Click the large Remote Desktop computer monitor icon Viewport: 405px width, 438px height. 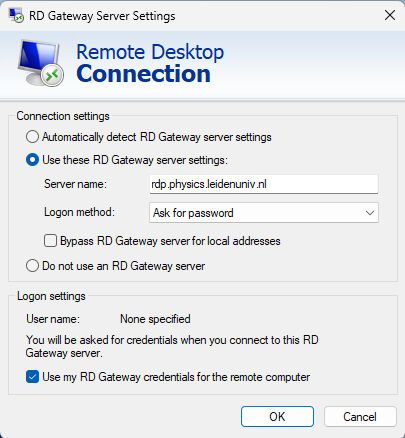click(x=41, y=63)
